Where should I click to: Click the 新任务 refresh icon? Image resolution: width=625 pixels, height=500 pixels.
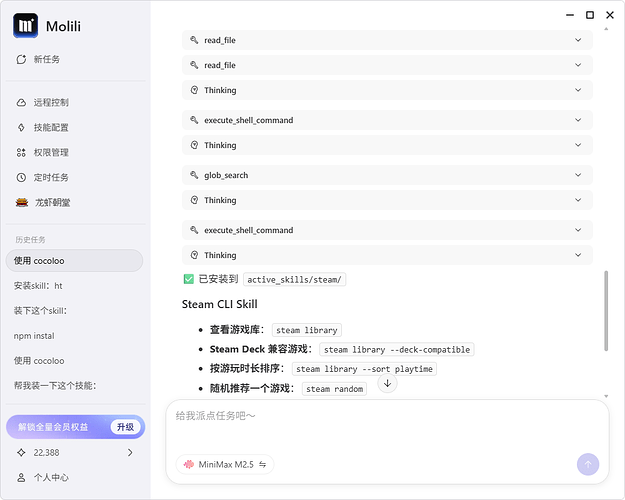(21, 59)
